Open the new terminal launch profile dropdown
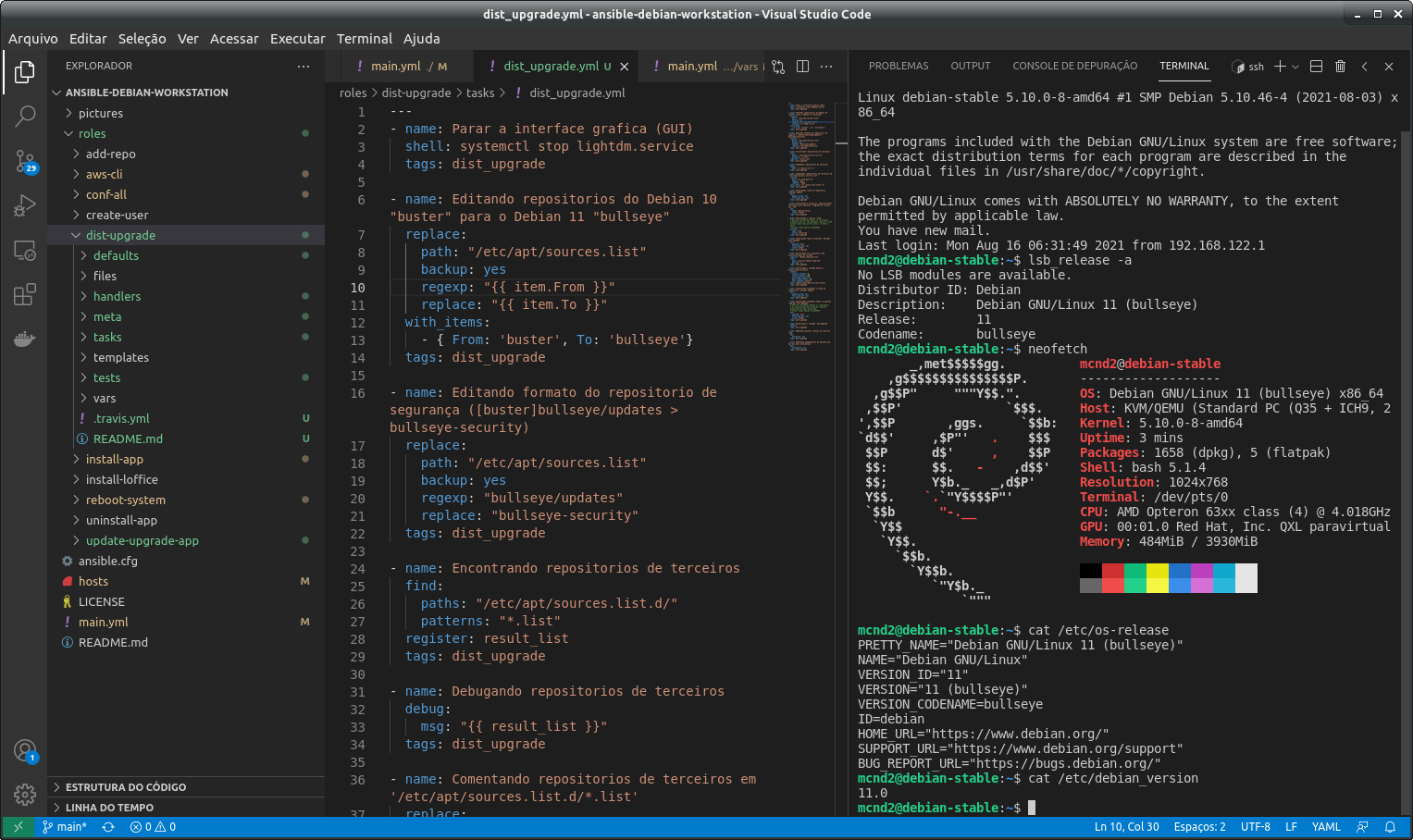The image size is (1413, 840). (1295, 67)
